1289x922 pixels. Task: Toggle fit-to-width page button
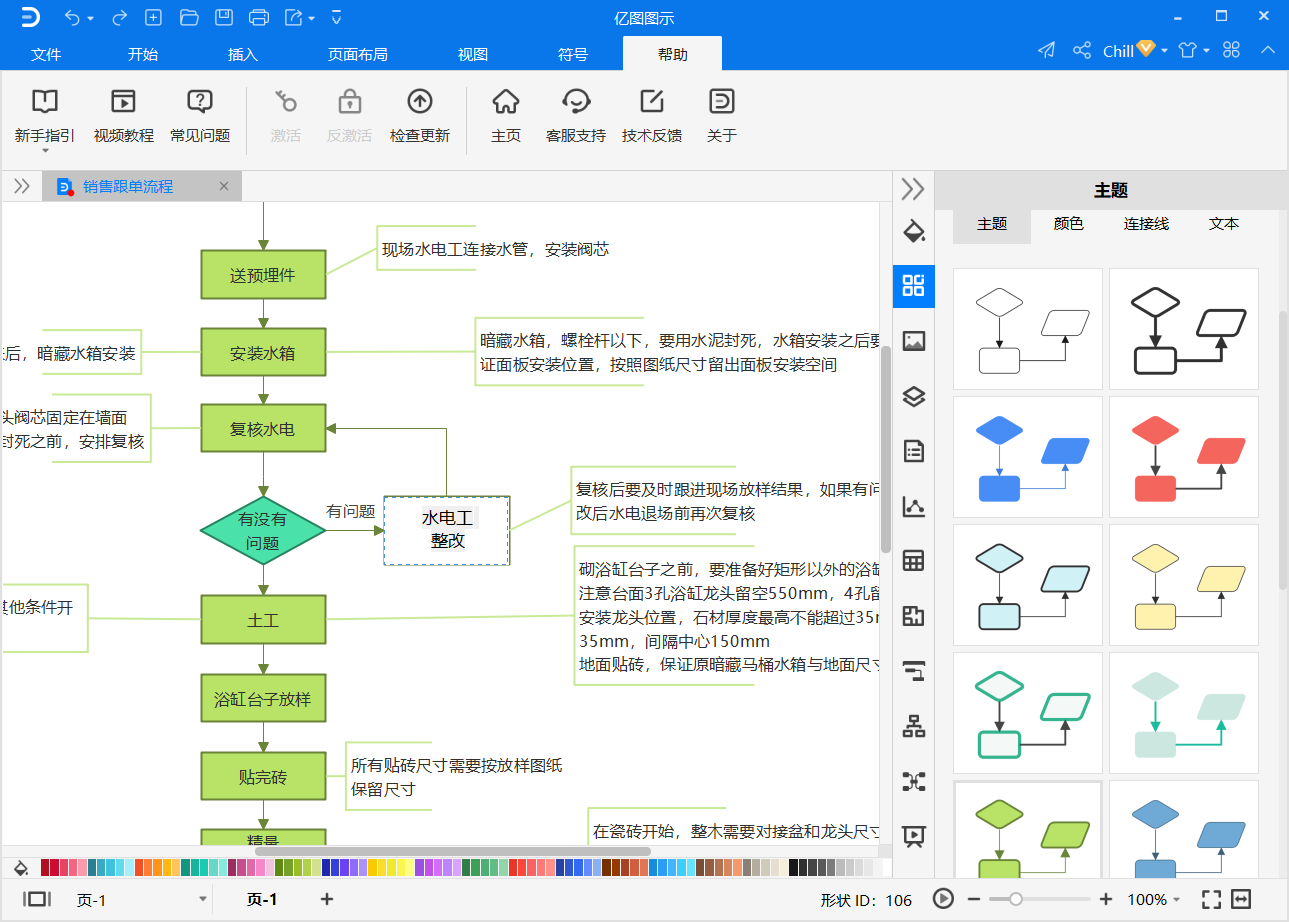tap(1242, 899)
